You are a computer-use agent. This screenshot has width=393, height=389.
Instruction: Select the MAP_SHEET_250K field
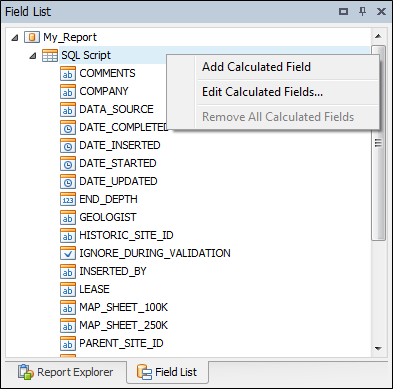coord(124,325)
